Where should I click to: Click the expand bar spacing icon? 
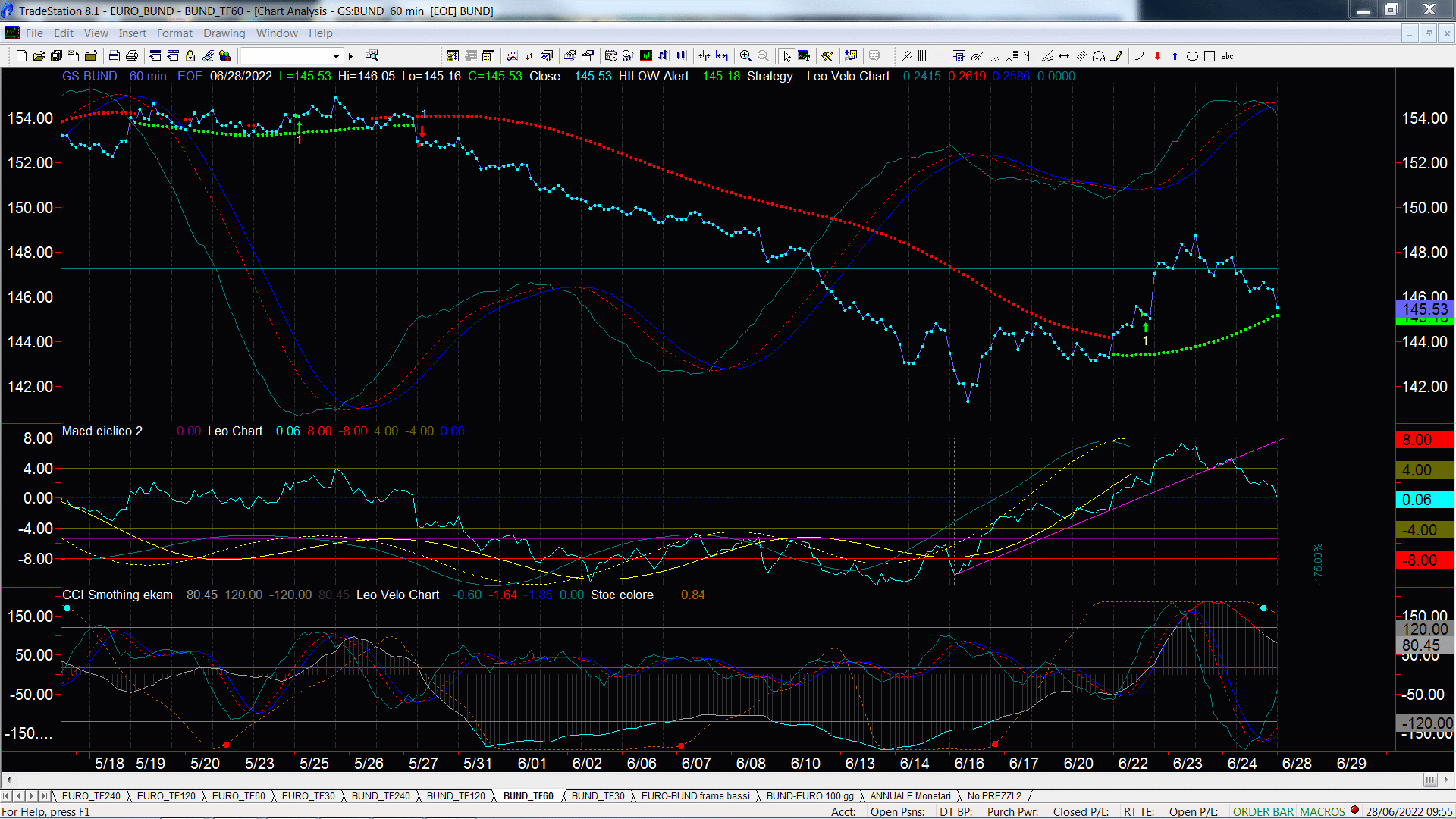[721, 56]
